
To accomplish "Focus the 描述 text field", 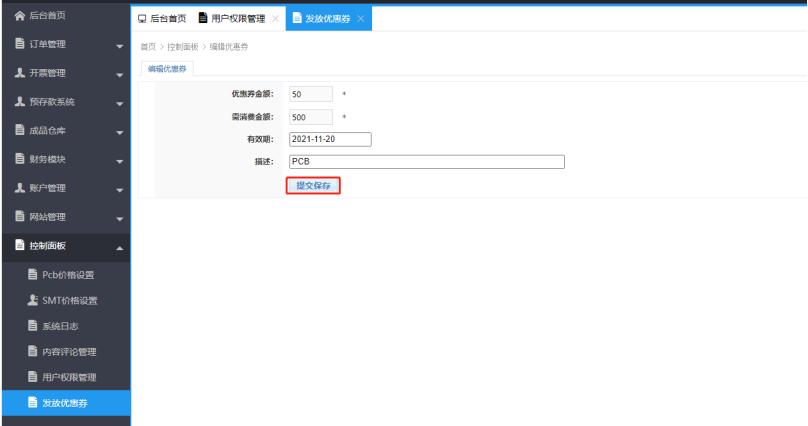I will [x=426, y=161].
